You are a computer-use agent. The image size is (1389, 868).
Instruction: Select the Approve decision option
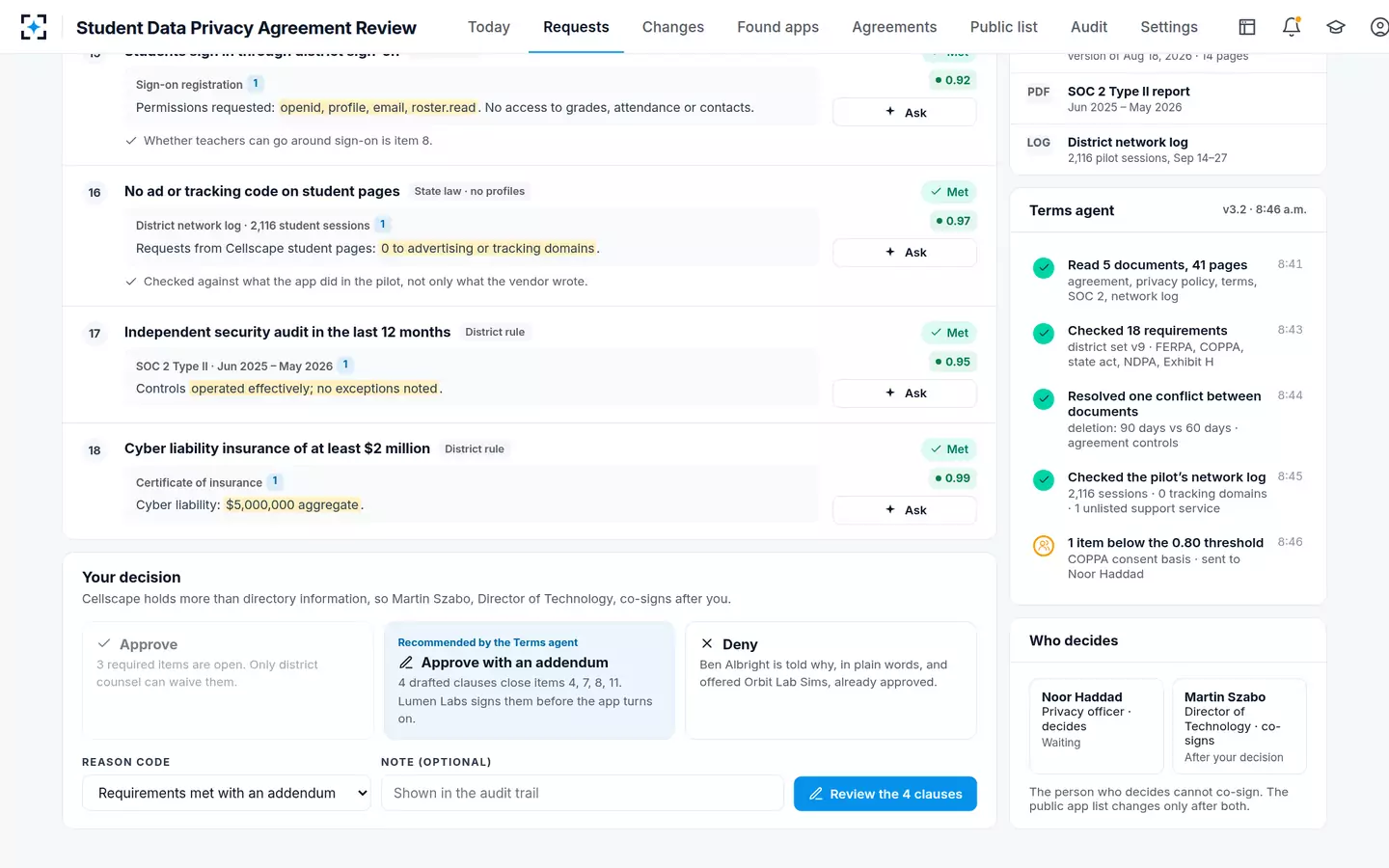coord(228,680)
